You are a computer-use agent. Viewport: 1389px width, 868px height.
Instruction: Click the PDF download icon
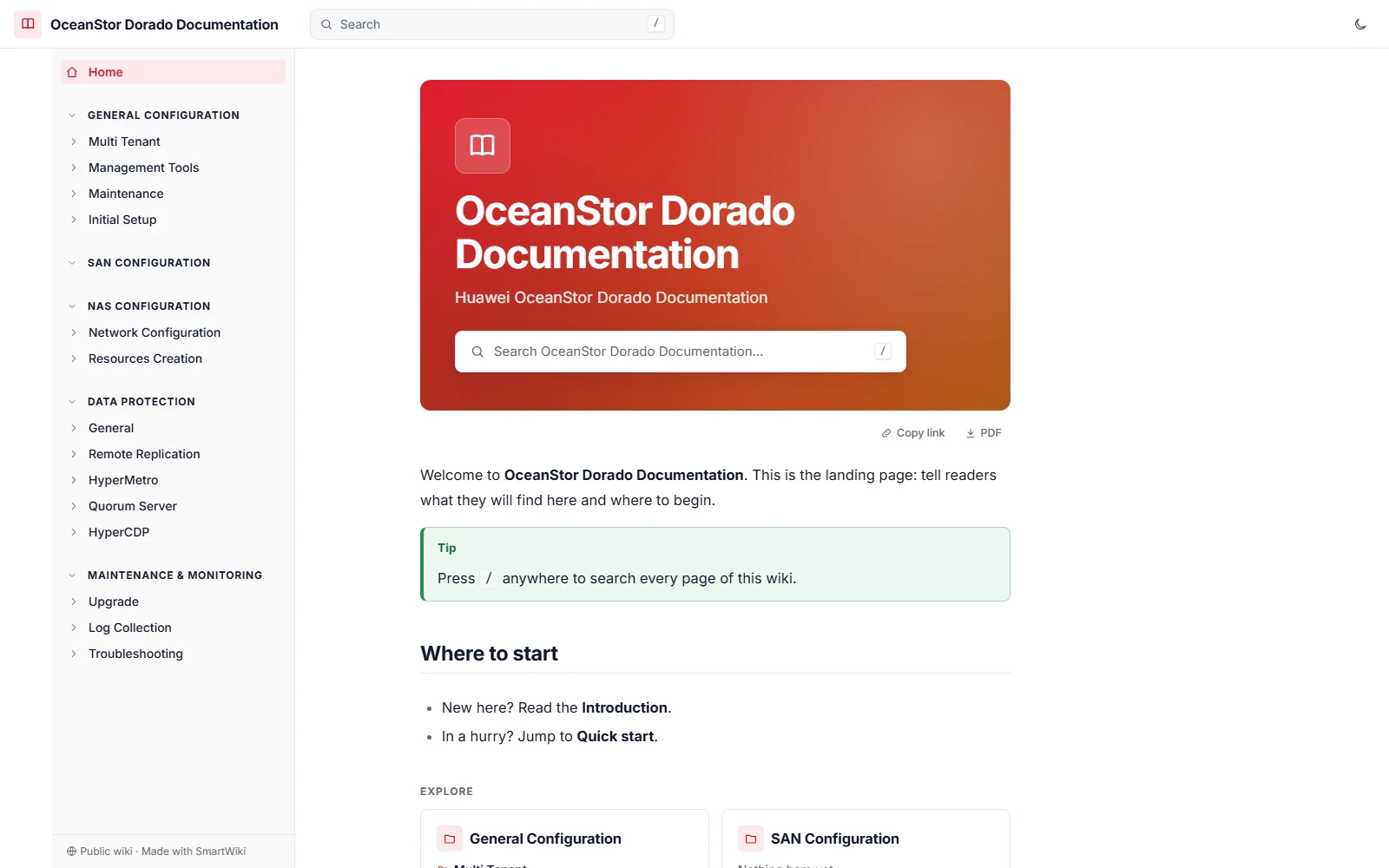971,433
